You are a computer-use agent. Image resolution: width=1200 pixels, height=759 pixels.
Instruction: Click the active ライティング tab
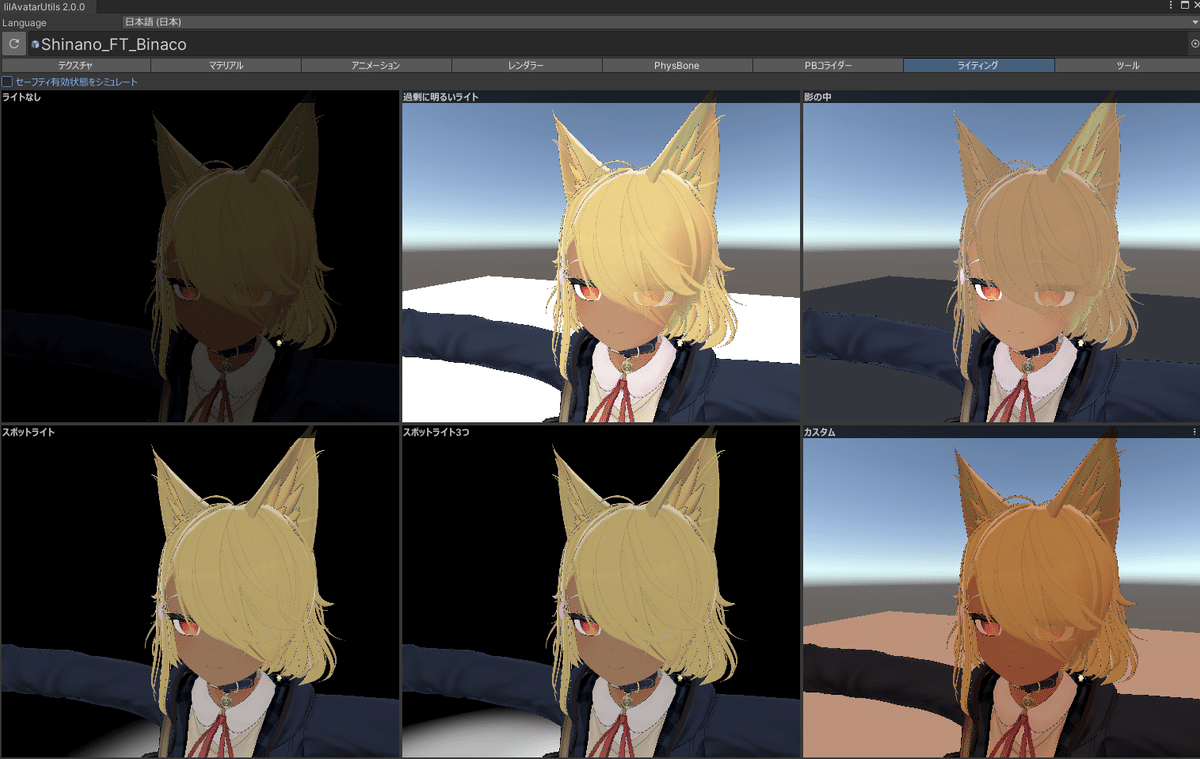(x=978, y=65)
